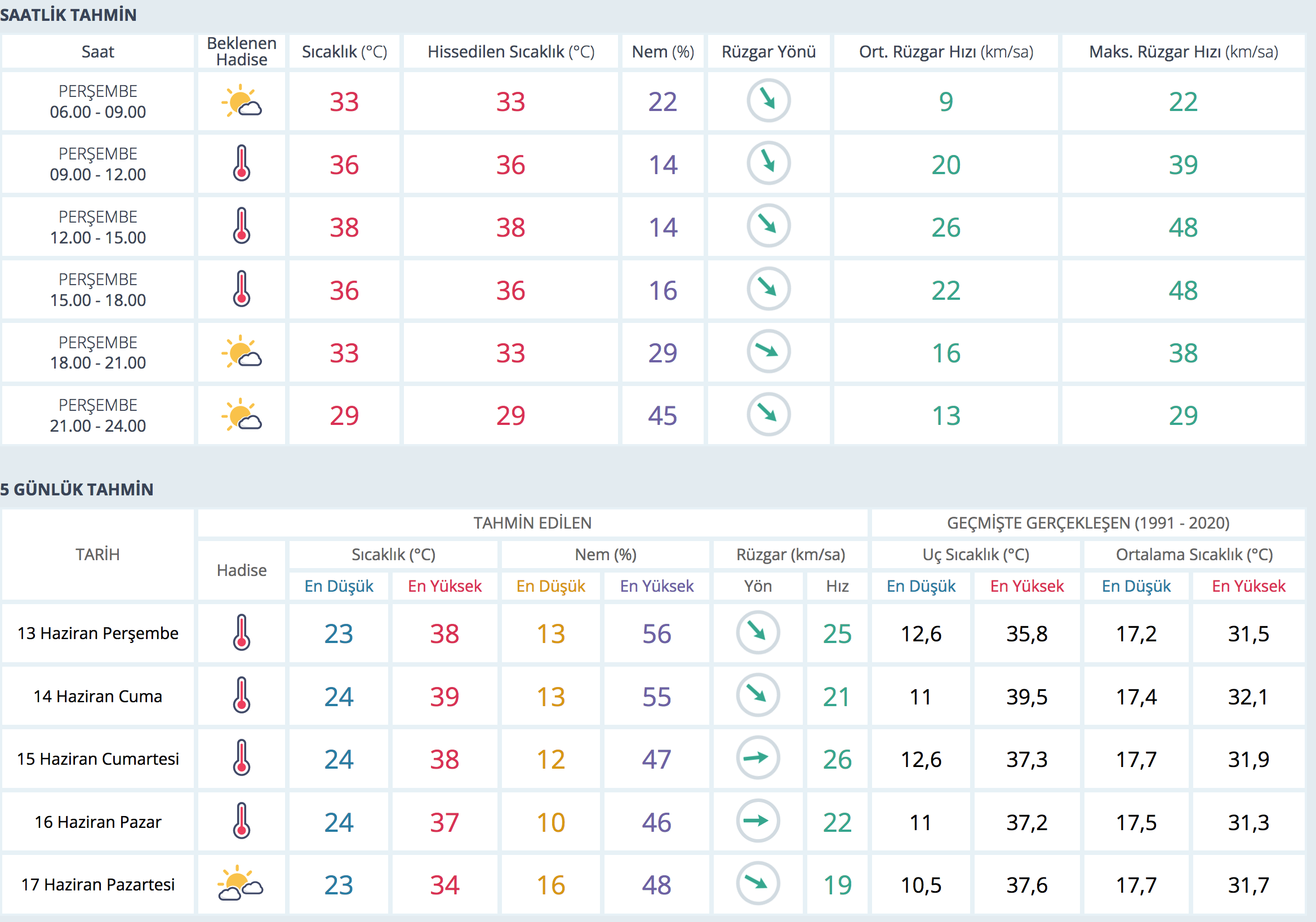Click wind arrow icon for 14 Haziran Cuma
This screenshot has width=1316, height=922.
tap(757, 695)
